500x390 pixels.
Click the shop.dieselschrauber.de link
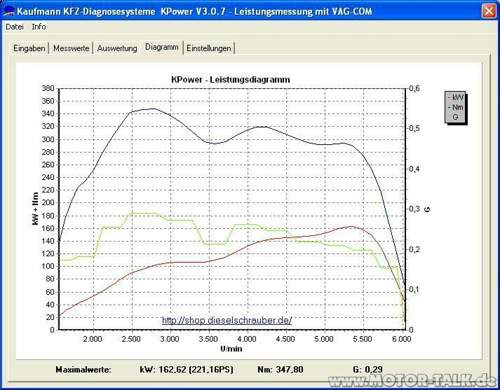227,320
